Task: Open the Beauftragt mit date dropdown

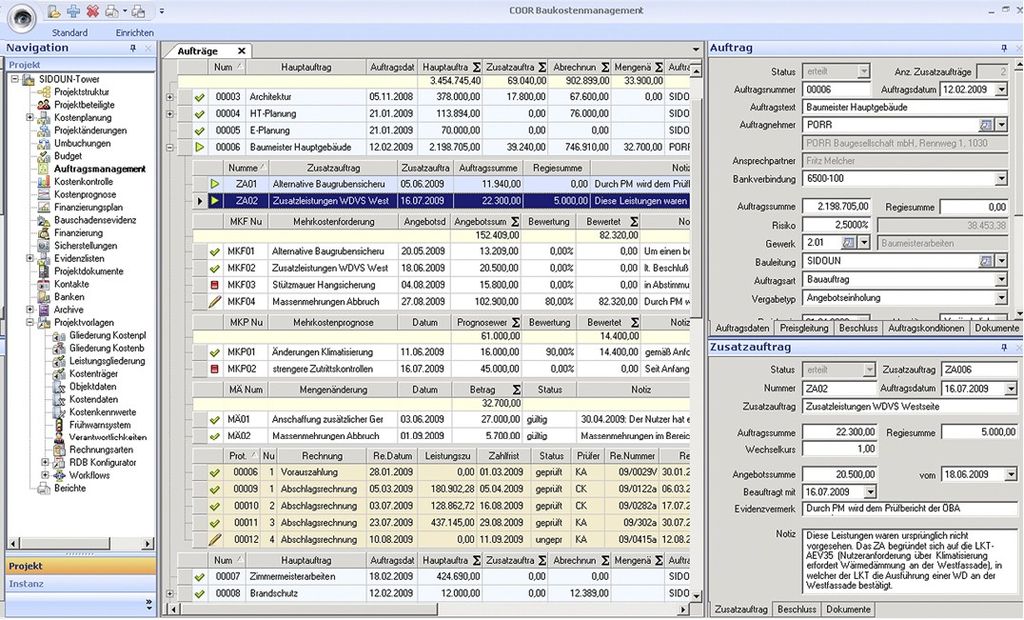Action: [x=871, y=492]
